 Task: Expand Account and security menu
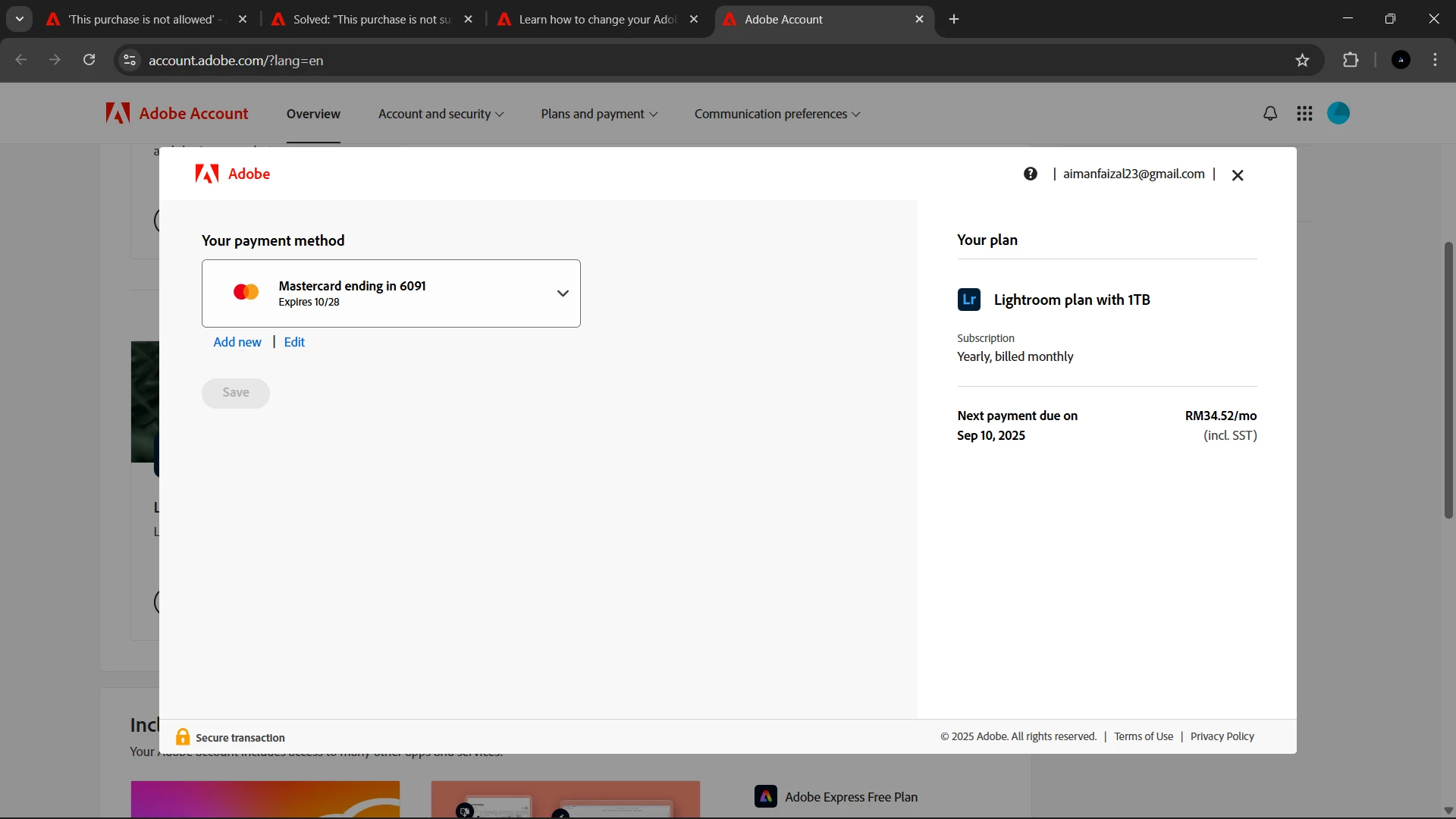pyautogui.click(x=441, y=114)
